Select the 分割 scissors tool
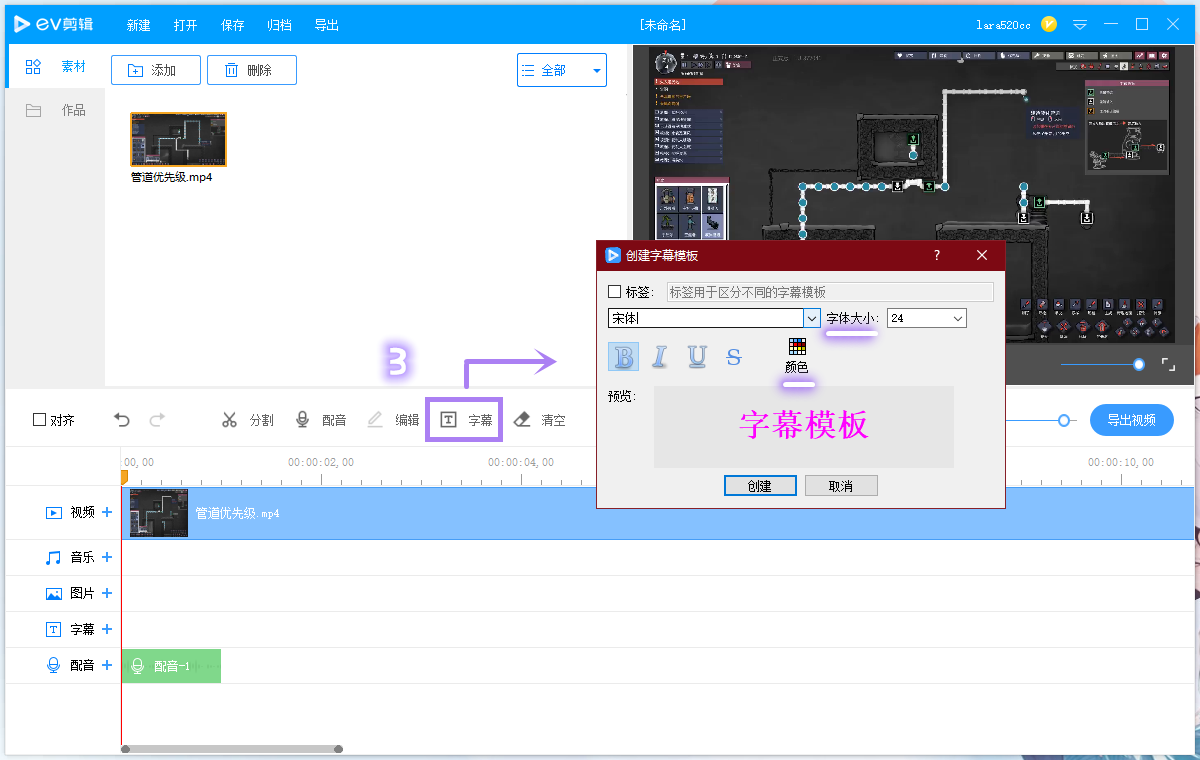Screen dimensions: 1200x760 (x=247, y=420)
